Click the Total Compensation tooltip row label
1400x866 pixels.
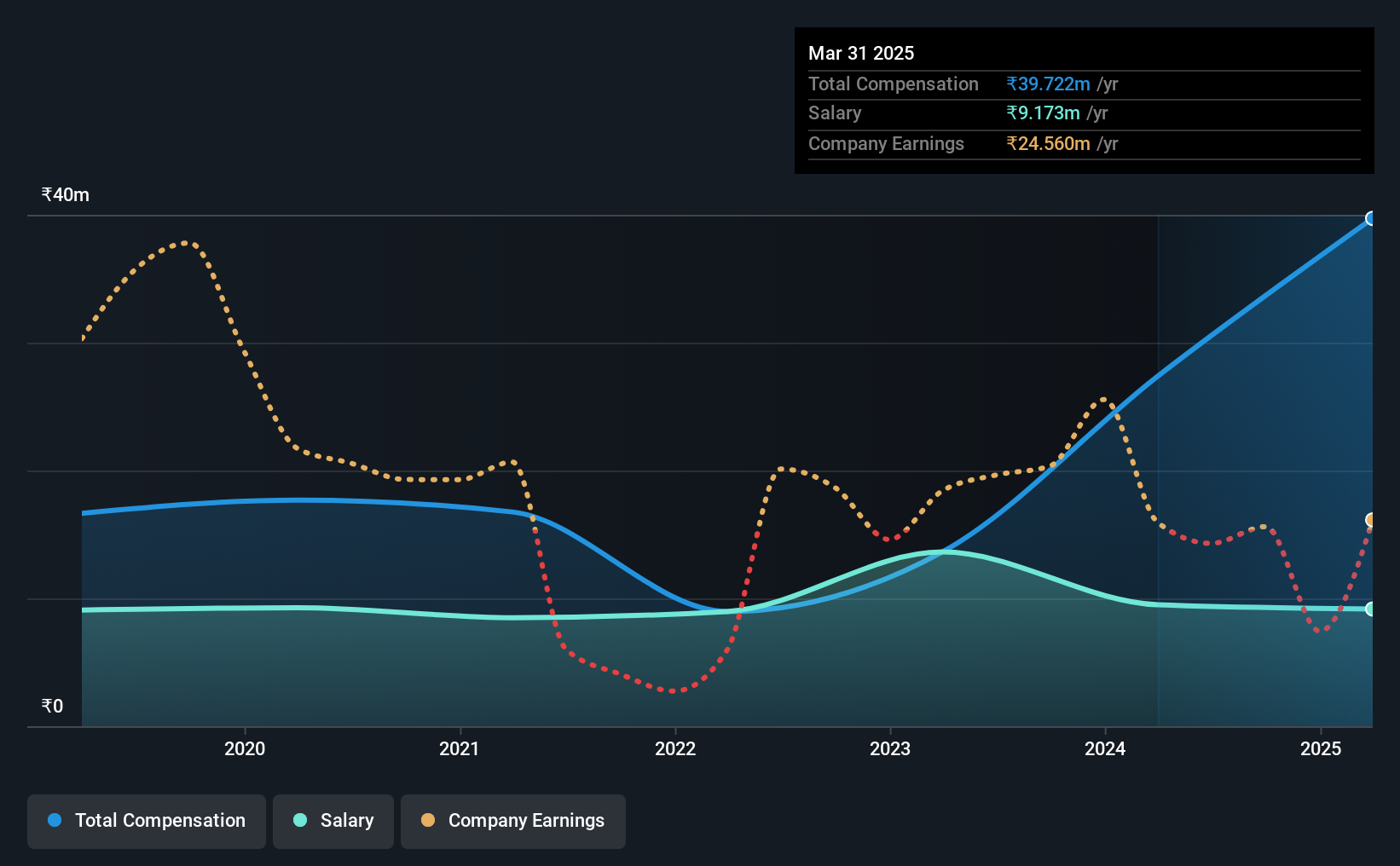[x=894, y=84]
